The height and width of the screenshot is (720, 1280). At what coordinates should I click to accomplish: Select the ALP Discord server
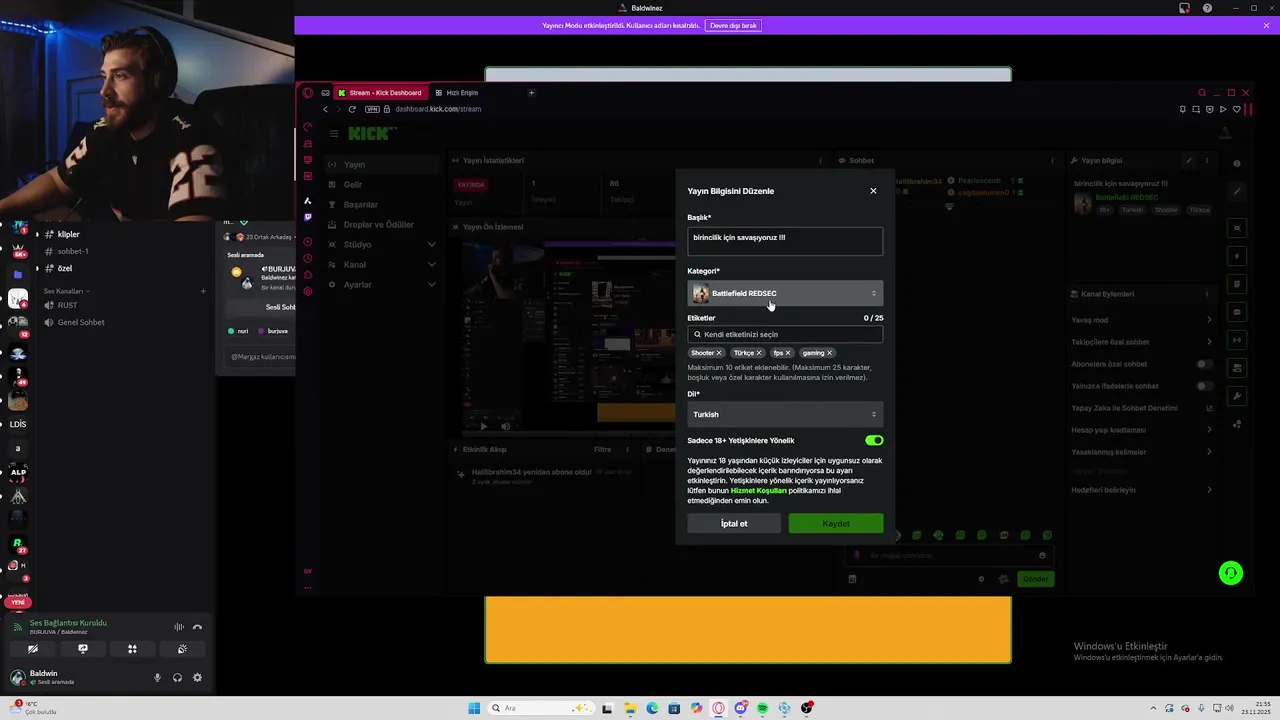(18, 472)
